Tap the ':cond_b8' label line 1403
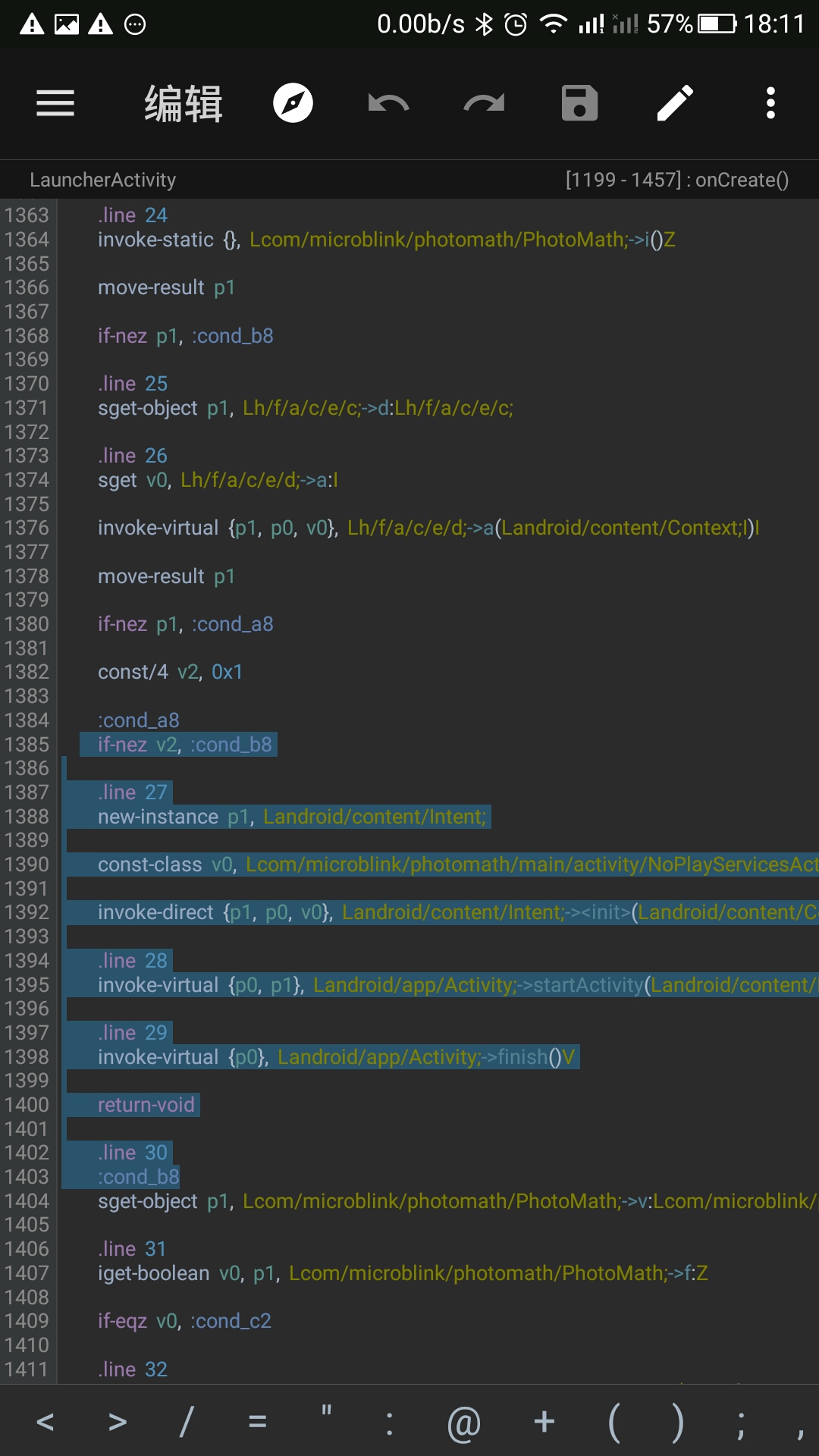This screenshot has width=819, height=1456. point(139,1177)
